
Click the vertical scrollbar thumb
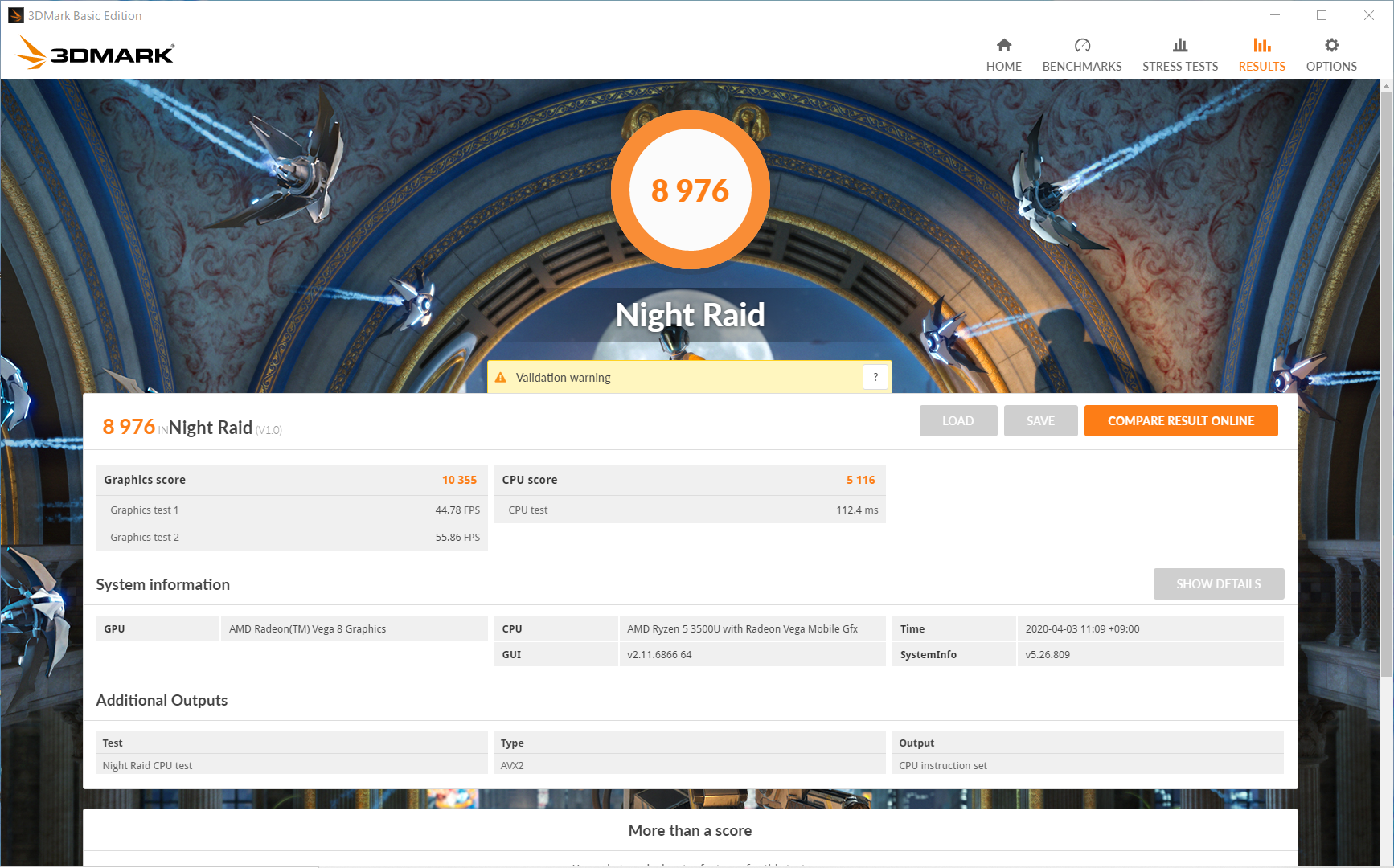tap(1387, 386)
